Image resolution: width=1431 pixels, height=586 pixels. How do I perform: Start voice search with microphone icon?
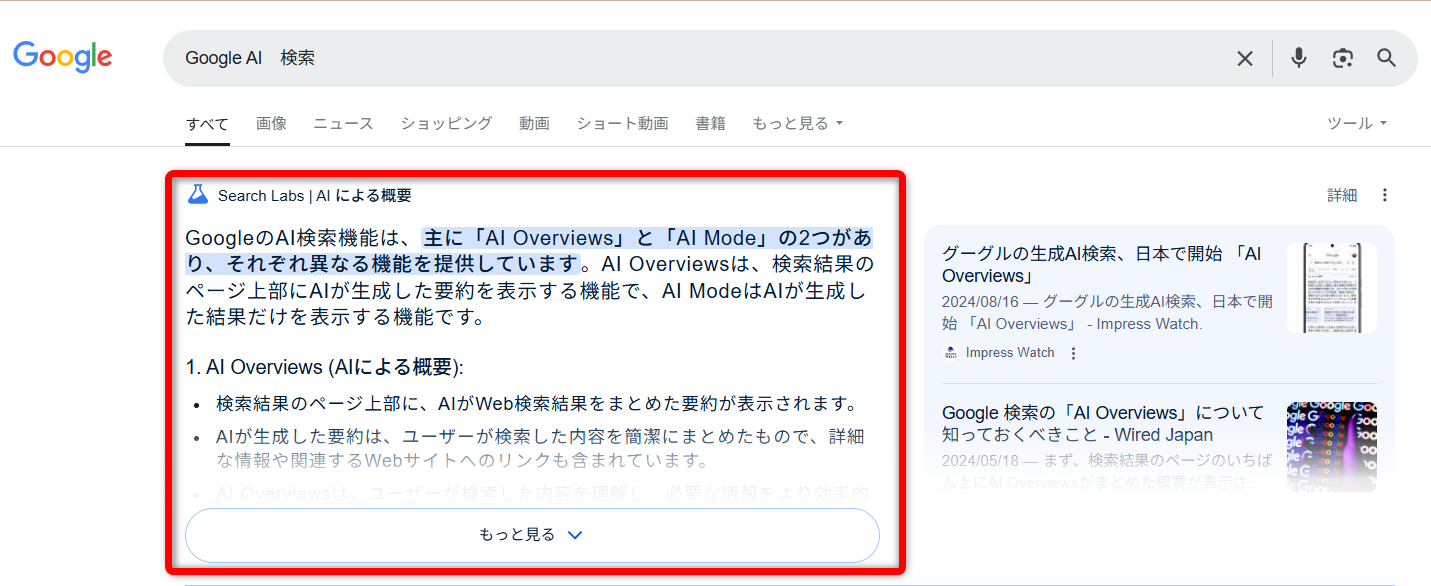point(1299,58)
